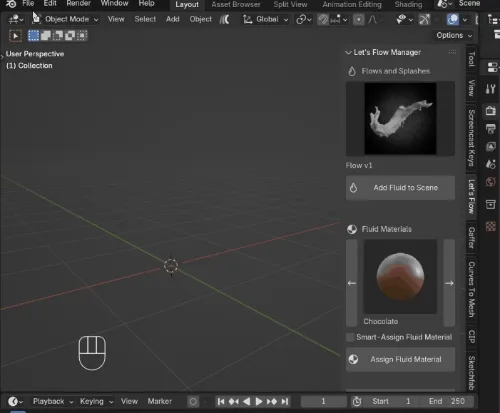This screenshot has height=413, width=500.
Task: Open the Curves To Mesh sidebar tab
Action: 471,289
